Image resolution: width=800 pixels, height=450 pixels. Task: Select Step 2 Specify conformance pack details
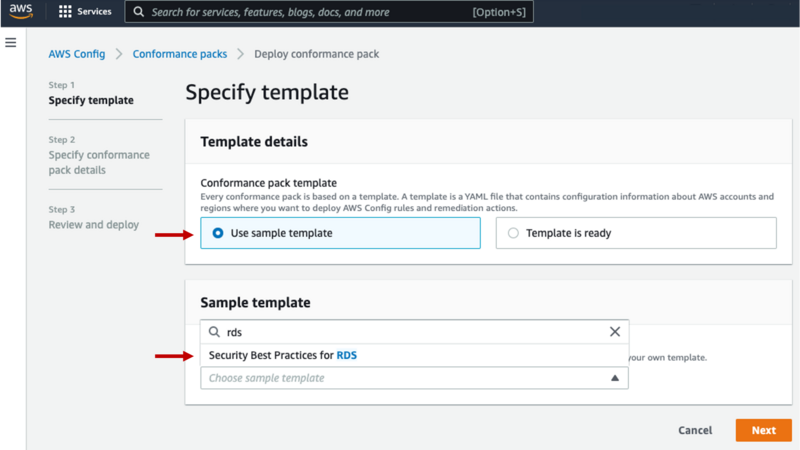(x=99, y=162)
